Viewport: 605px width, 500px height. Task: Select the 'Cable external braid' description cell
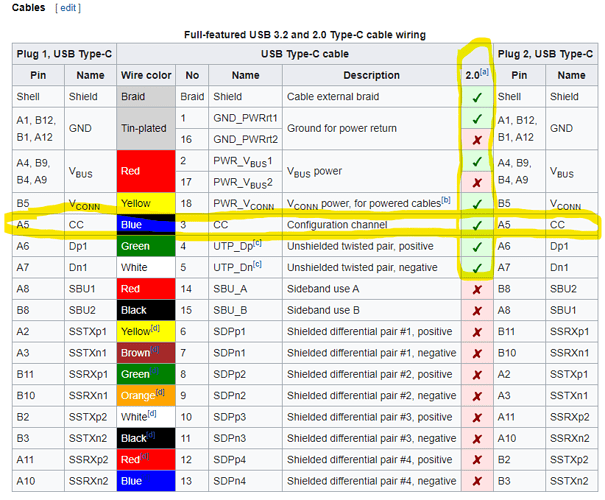372,96
